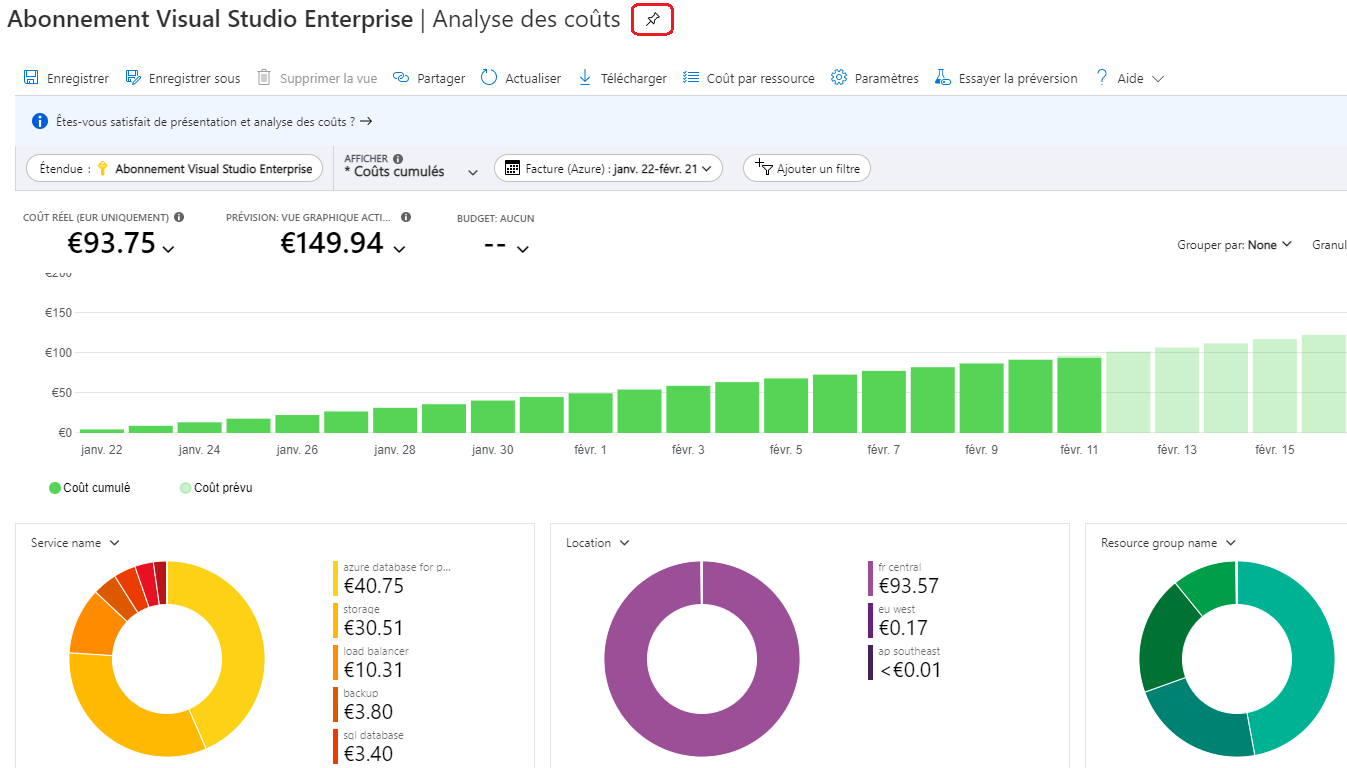
Task: Click the greyed Supprimer la vue item
Action: [x=317, y=78]
